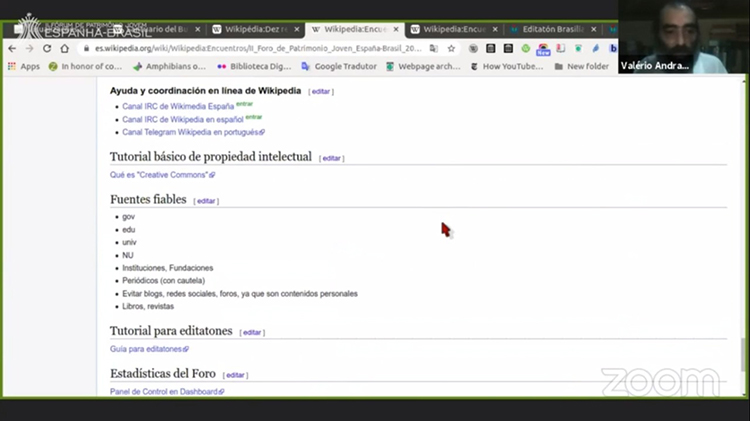Image resolution: width=750 pixels, height=421 pixels.
Task: Click Valério Andra... video thumbnail
Action: coord(684,37)
